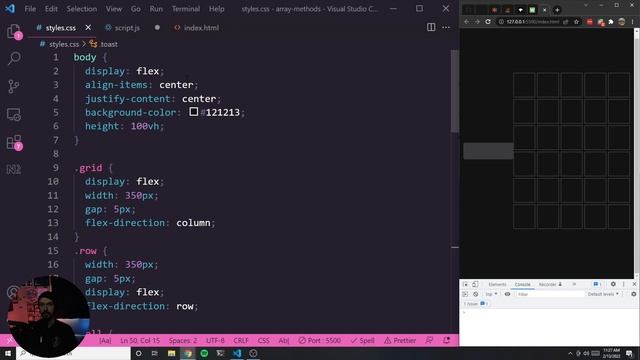
Task: Open the N2 extension icon in activity bar
Action: point(13,169)
